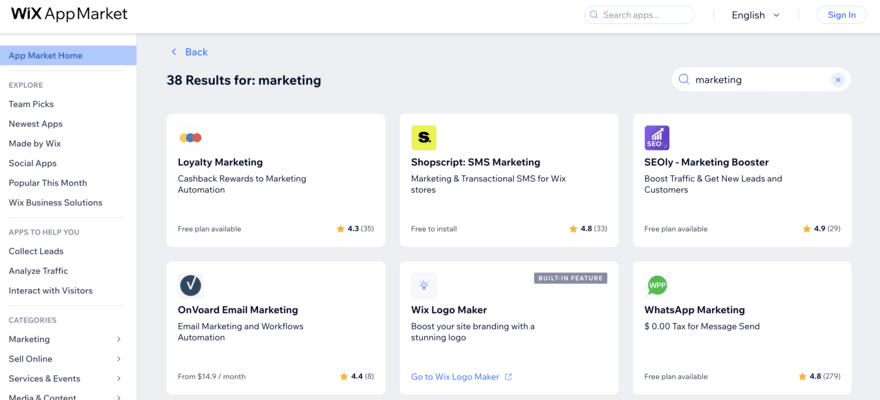Screen dimensions: 880x400
Task: Click the magnifier icon beside marketing query
Action: (x=684, y=80)
